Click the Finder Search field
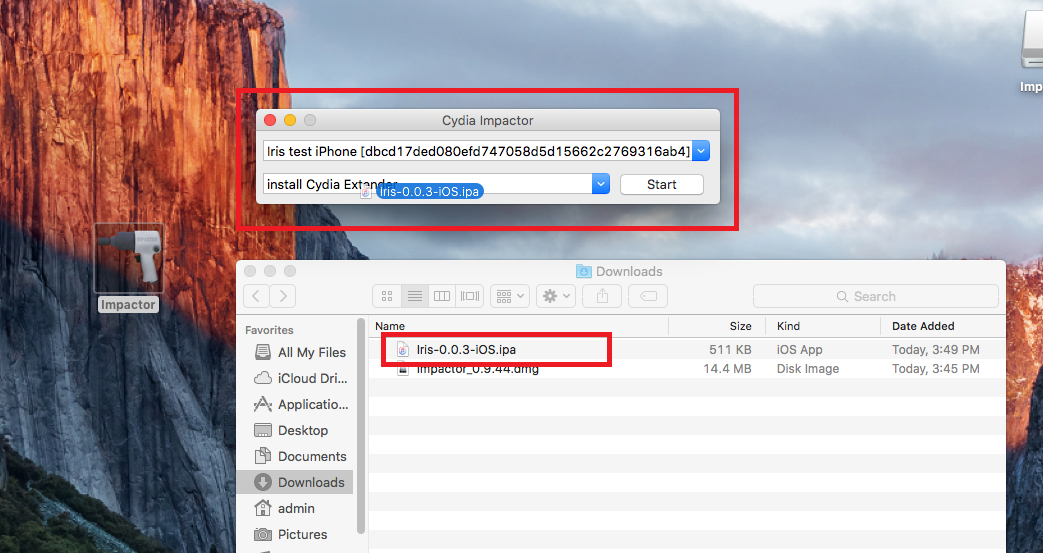 (x=875, y=296)
